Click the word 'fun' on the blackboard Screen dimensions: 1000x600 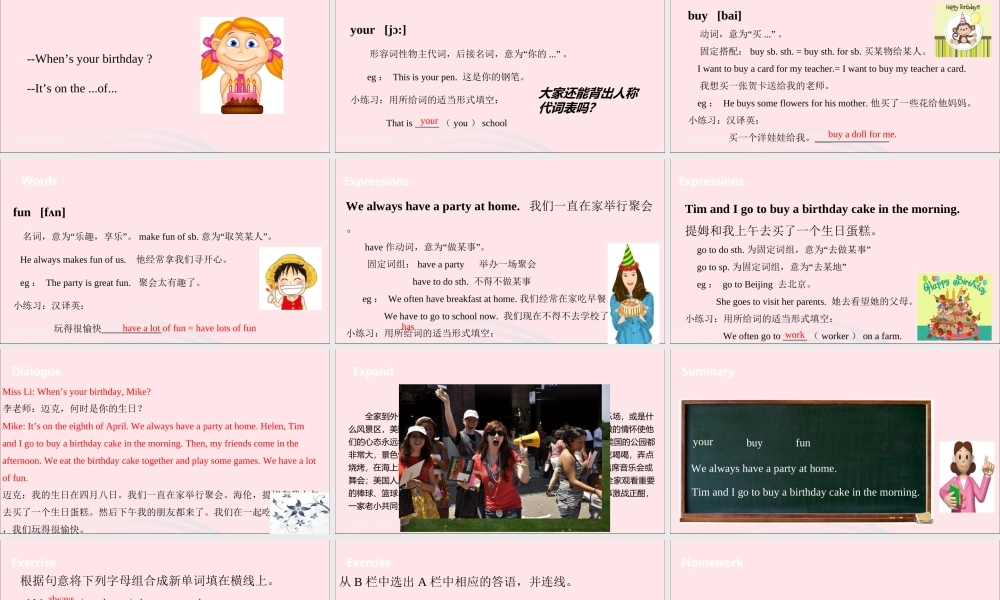tap(803, 443)
